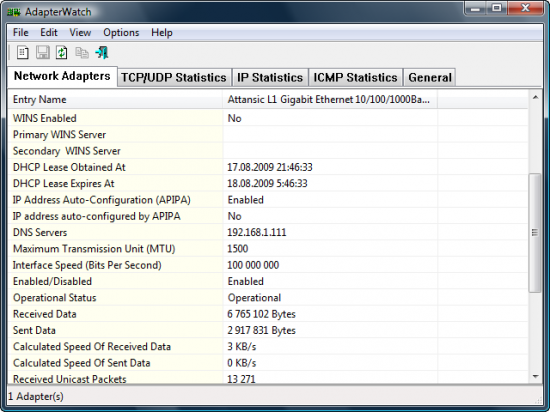550x412 pixels.
Task: Select the Enabled/Disabled row
Action: click(268, 281)
